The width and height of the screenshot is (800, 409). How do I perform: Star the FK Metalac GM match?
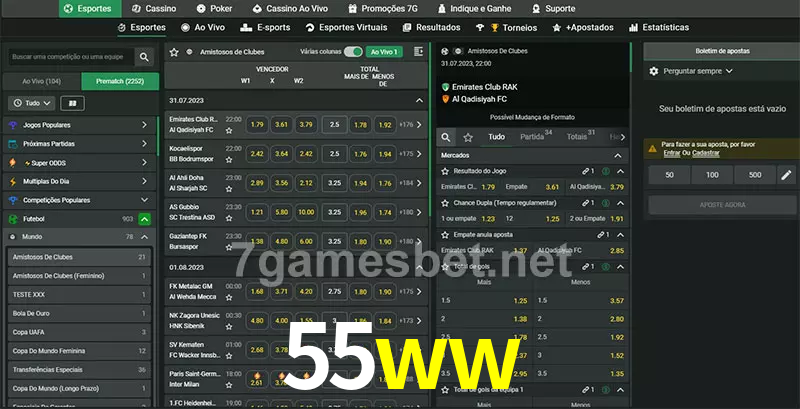click(x=229, y=297)
